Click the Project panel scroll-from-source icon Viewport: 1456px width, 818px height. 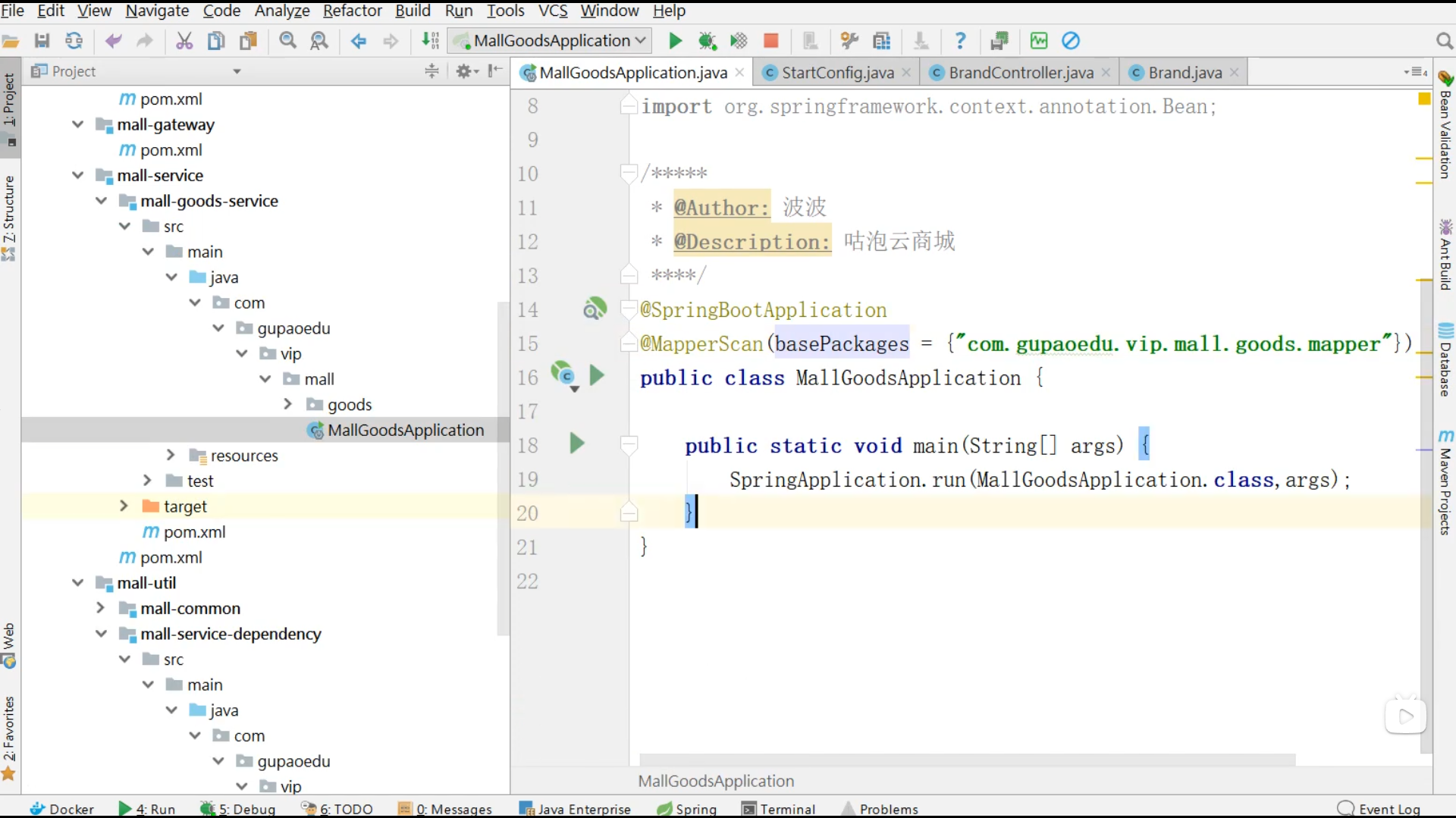tap(431, 71)
